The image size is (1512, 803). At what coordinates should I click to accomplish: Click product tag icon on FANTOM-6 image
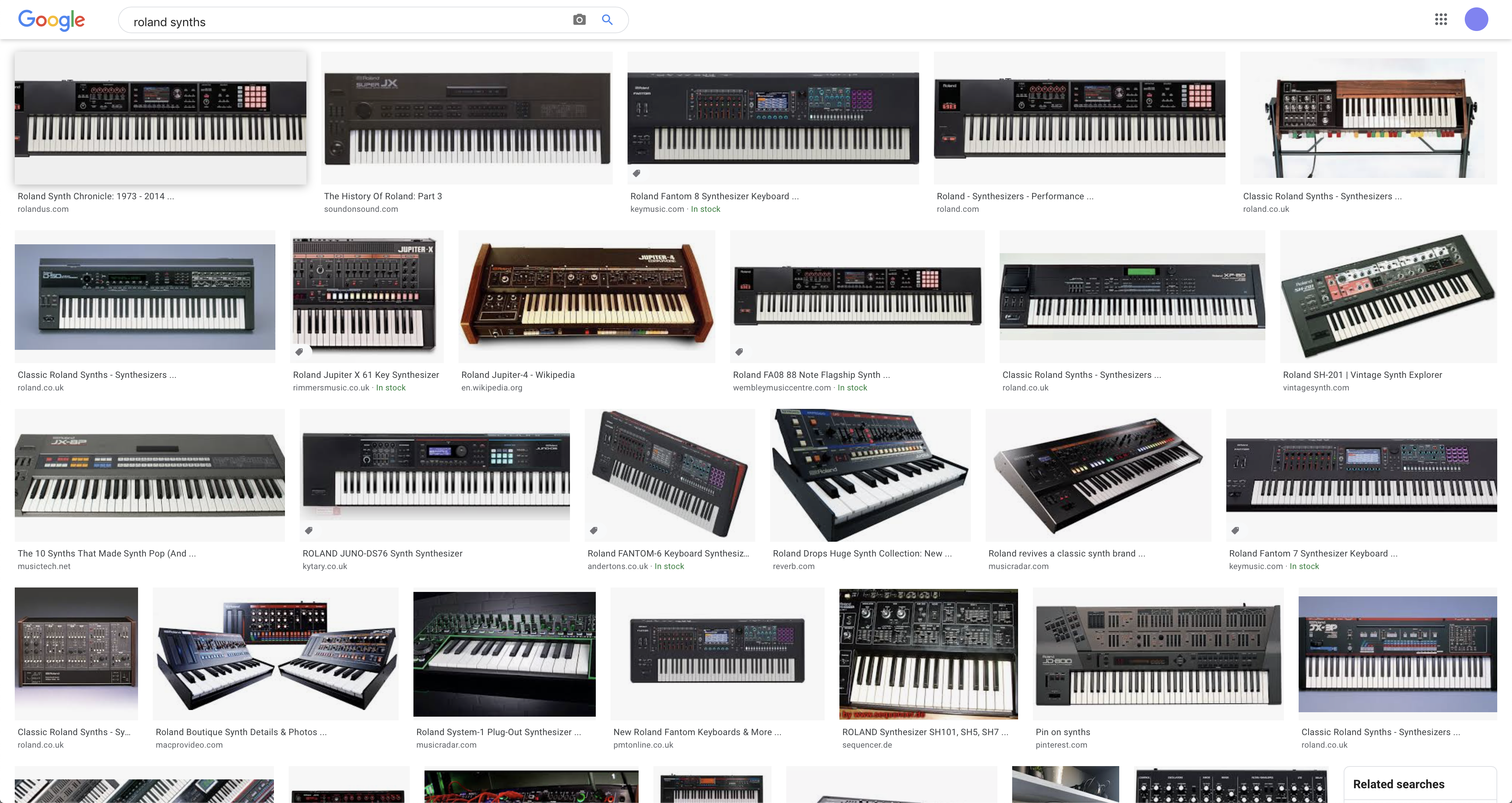pyautogui.click(x=594, y=530)
